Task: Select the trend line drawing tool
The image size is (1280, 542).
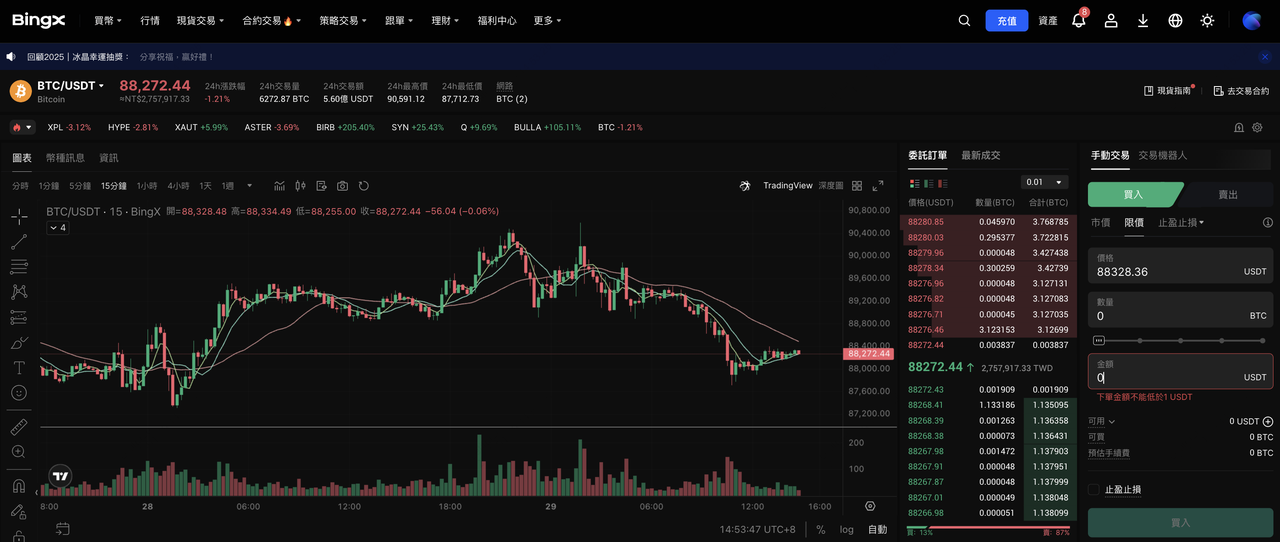Action: (19, 241)
